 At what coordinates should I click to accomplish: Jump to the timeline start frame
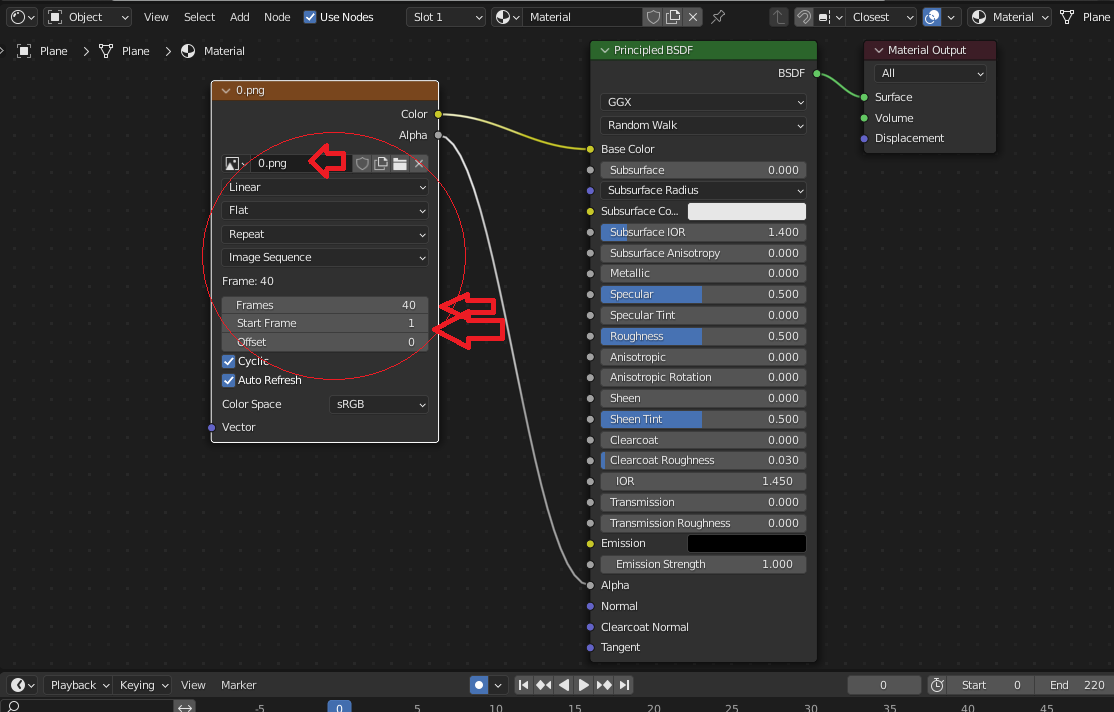[524, 685]
